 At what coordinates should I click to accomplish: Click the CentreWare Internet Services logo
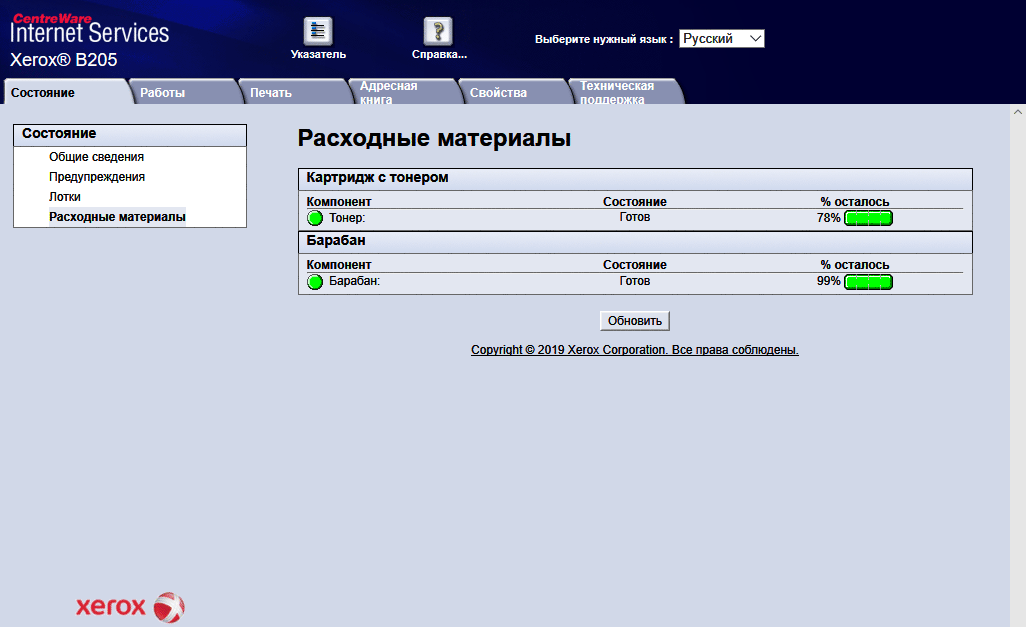(90, 29)
